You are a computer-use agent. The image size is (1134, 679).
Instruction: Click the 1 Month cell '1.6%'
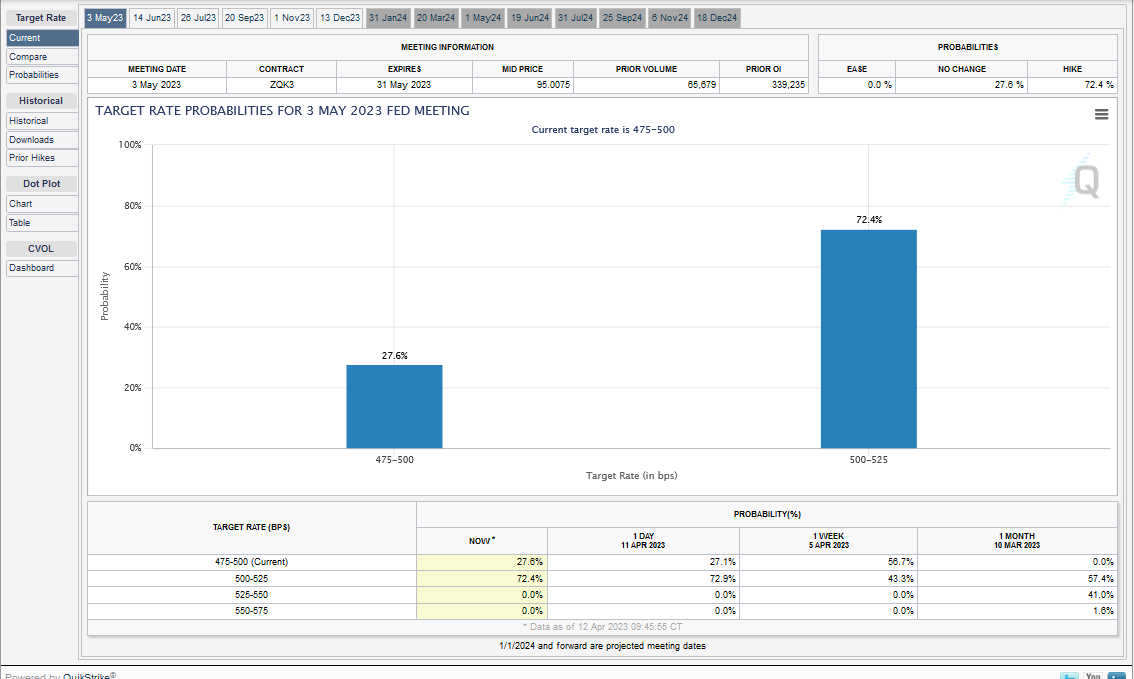pos(1103,611)
